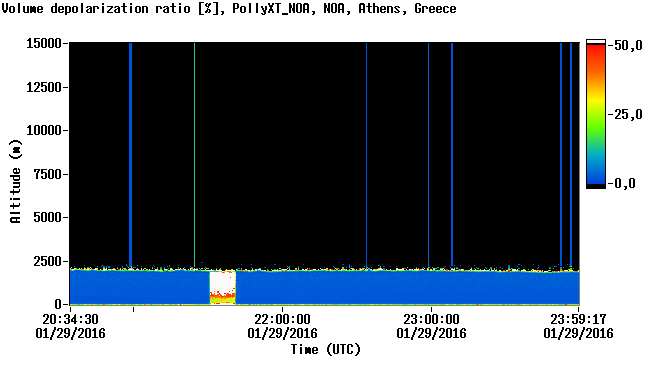
Task: Click the thick blue vertical stripe near the plot start
Action: pyautogui.click(x=131, y=155)
